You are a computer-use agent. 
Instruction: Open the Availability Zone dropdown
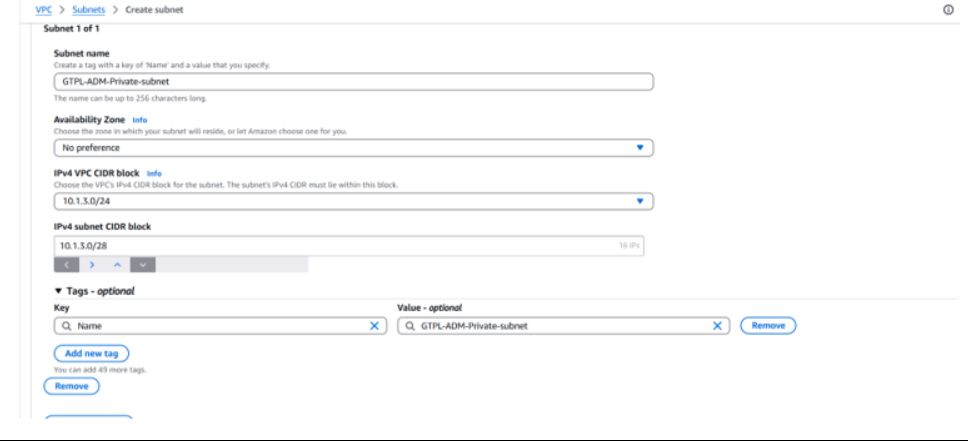pos(353,148)
